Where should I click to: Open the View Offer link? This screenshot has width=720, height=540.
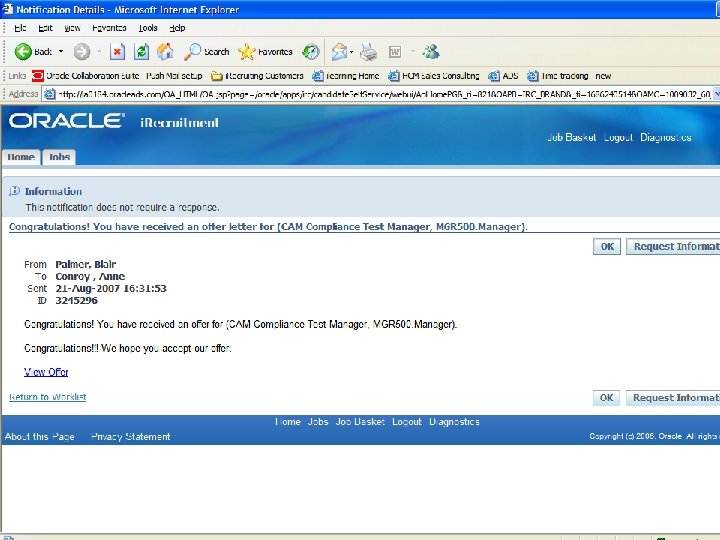click(x=46, y=372)
